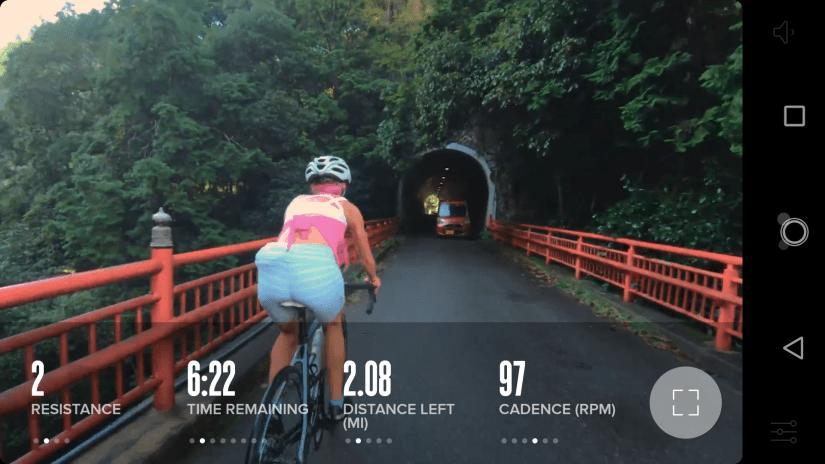Tap the speaker volume icon
Image resolution: width=825 pixels, height=464 pixels.
[x=783, y=32]
